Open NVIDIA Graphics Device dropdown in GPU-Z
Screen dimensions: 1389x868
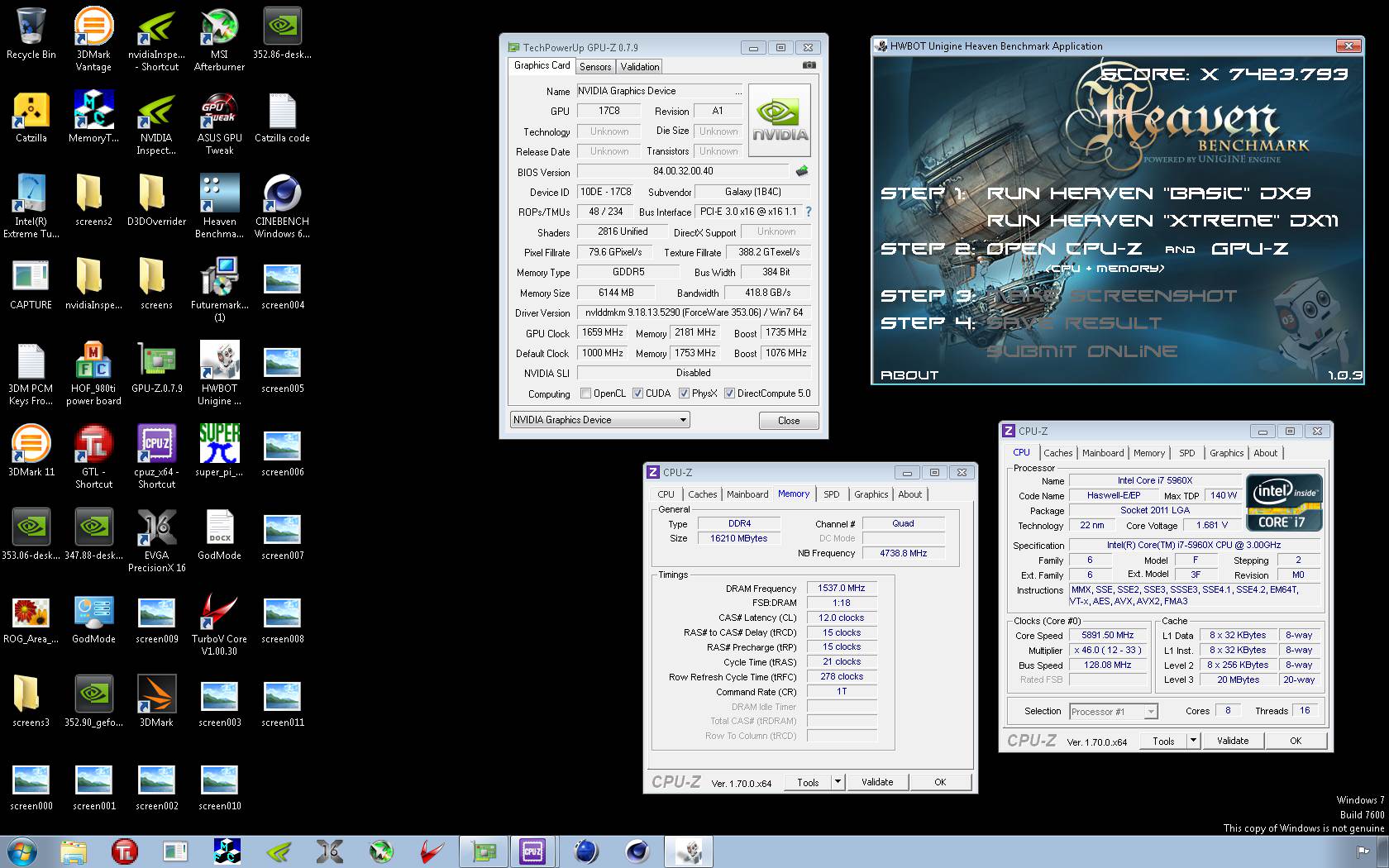[x=599, y=420]
